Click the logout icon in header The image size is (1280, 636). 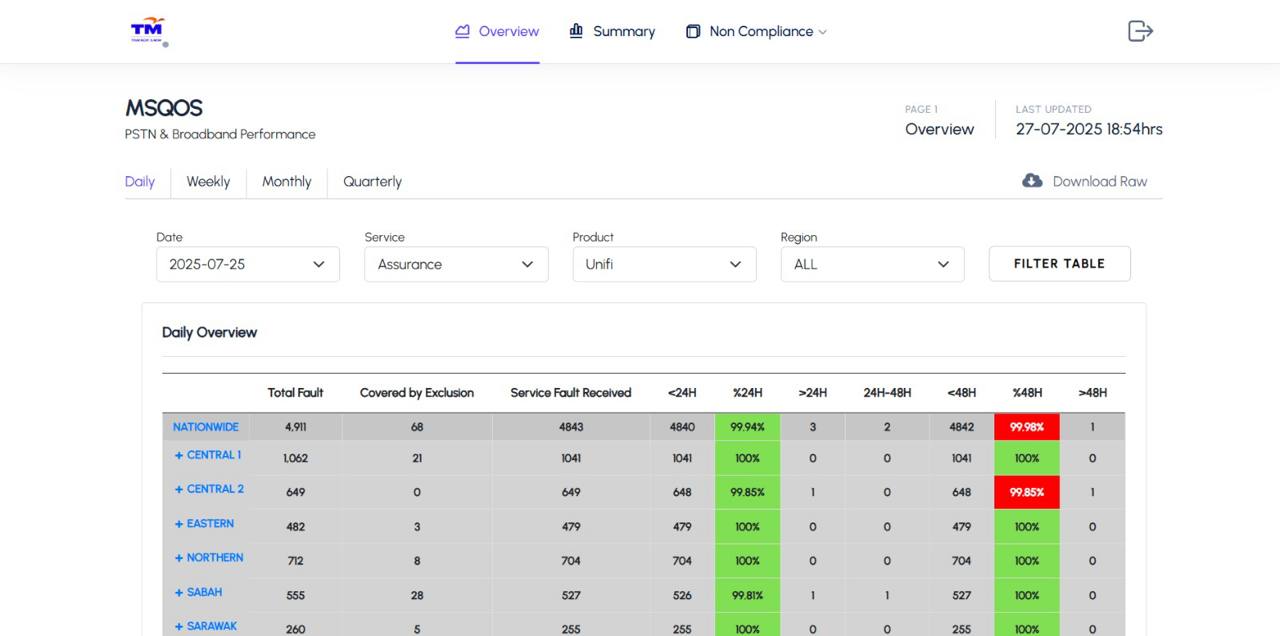[x=1140, y=31]
